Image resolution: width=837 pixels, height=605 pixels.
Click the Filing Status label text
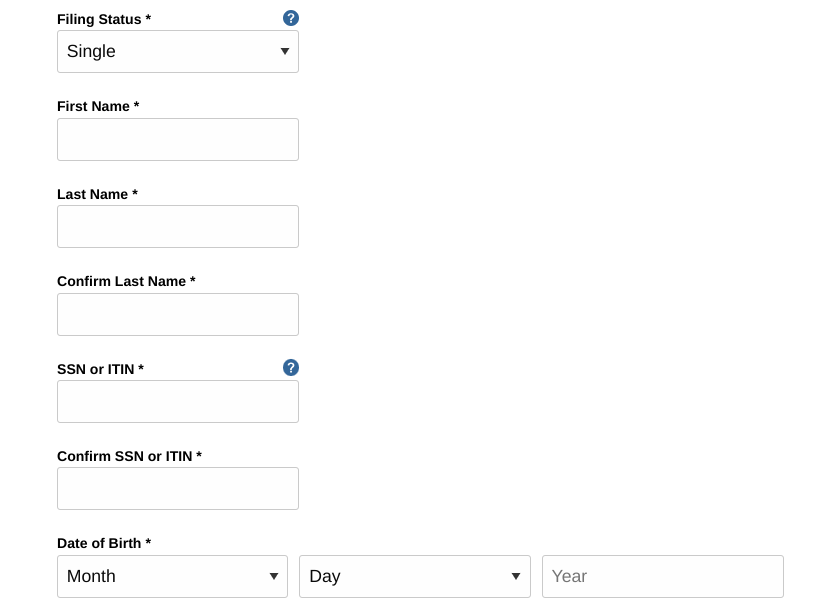104,19
